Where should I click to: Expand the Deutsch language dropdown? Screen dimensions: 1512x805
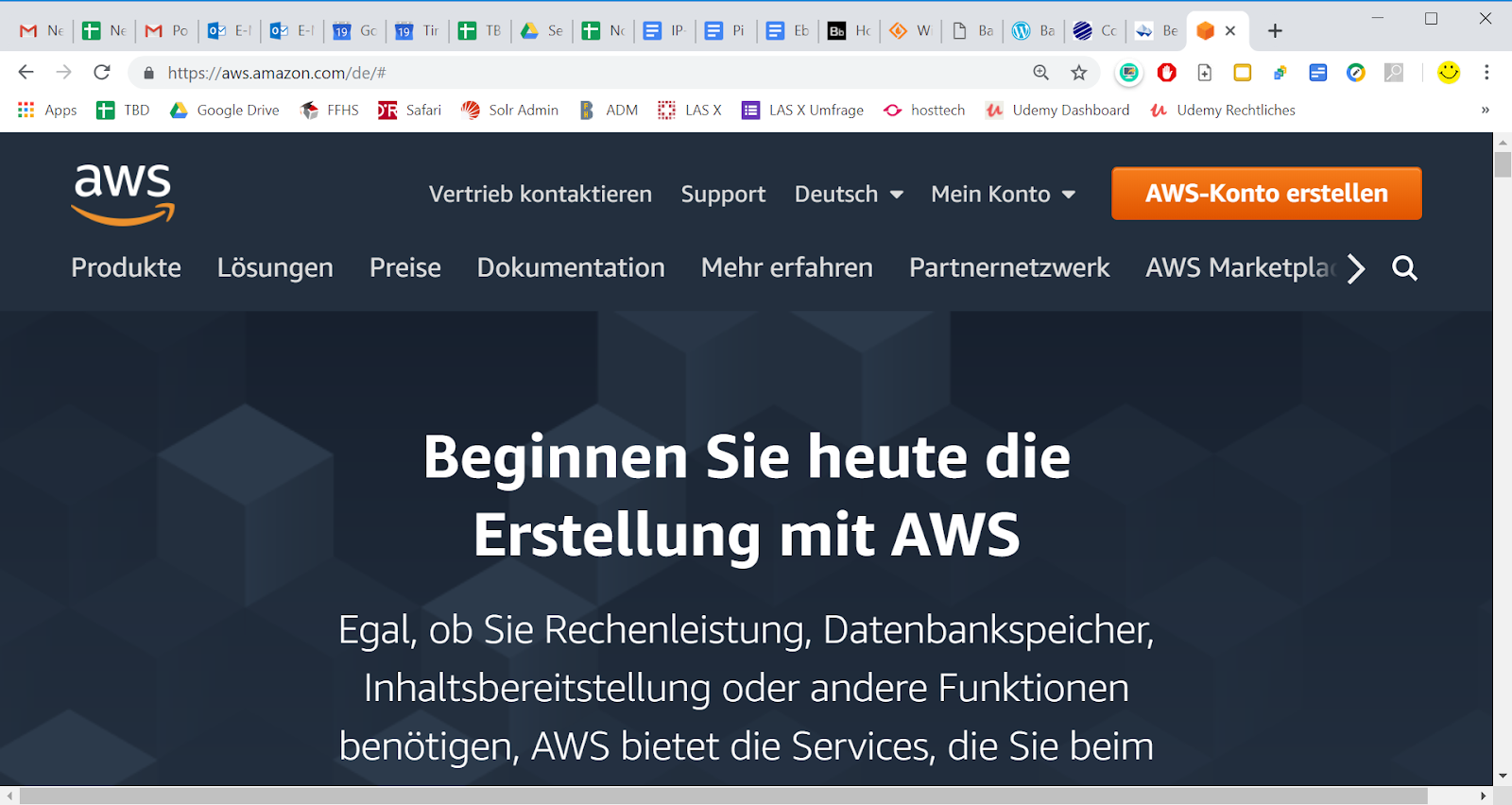click(849, 194)
